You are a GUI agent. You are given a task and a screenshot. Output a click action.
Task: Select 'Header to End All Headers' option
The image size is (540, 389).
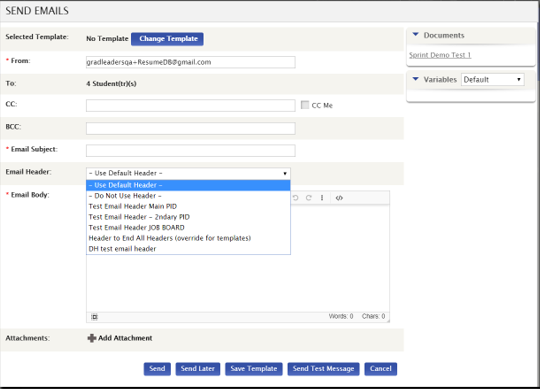[188, 238]
